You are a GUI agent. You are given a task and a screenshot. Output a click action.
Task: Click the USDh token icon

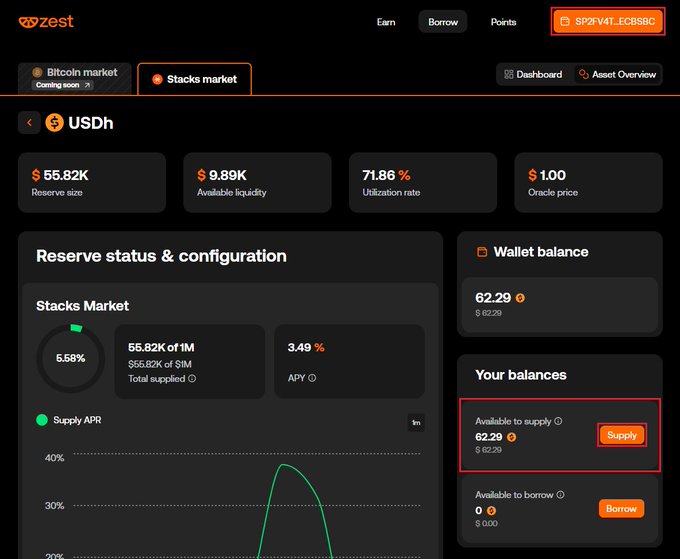pos(55,123)
